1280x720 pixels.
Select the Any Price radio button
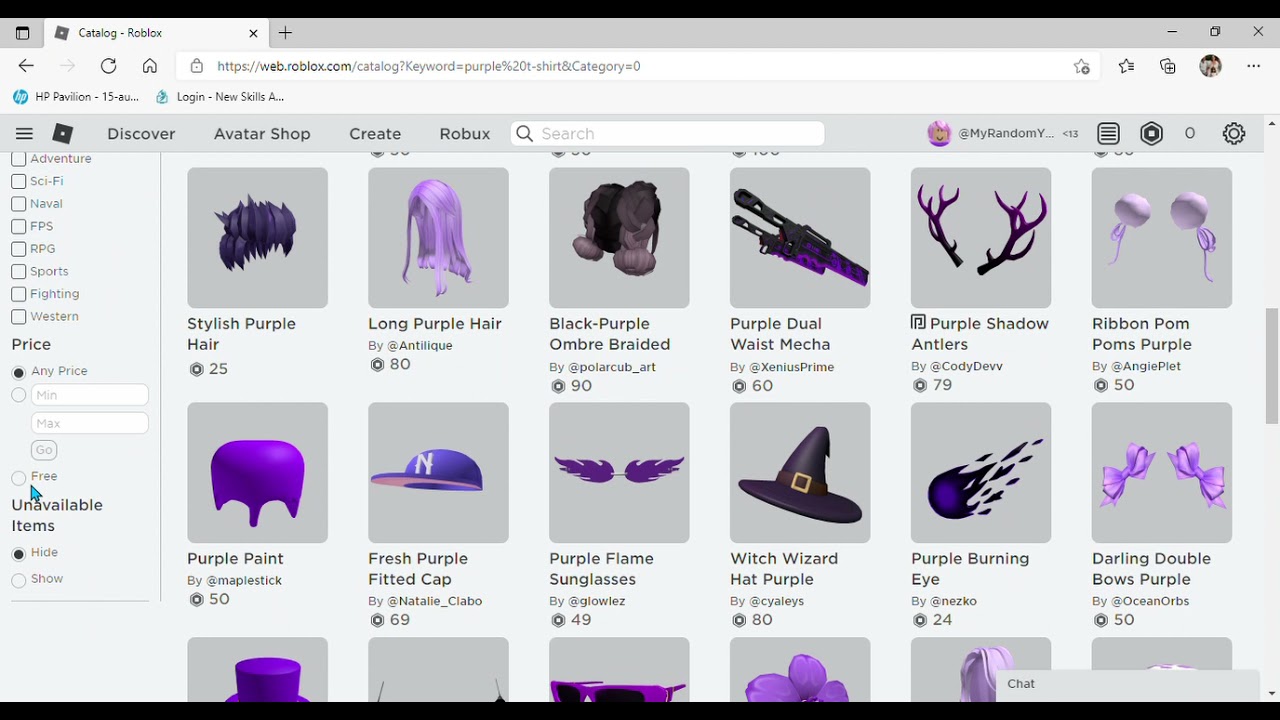point(18,372)
